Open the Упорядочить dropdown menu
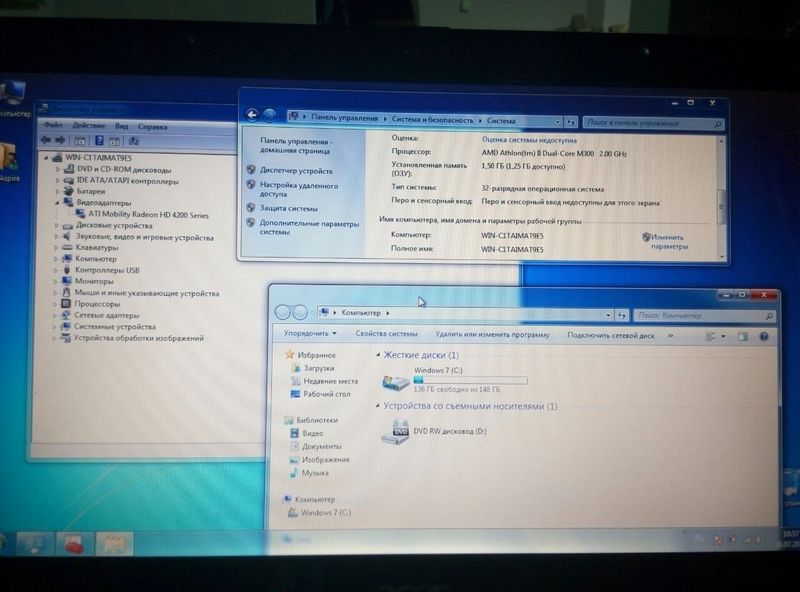 tap(308, 334)
